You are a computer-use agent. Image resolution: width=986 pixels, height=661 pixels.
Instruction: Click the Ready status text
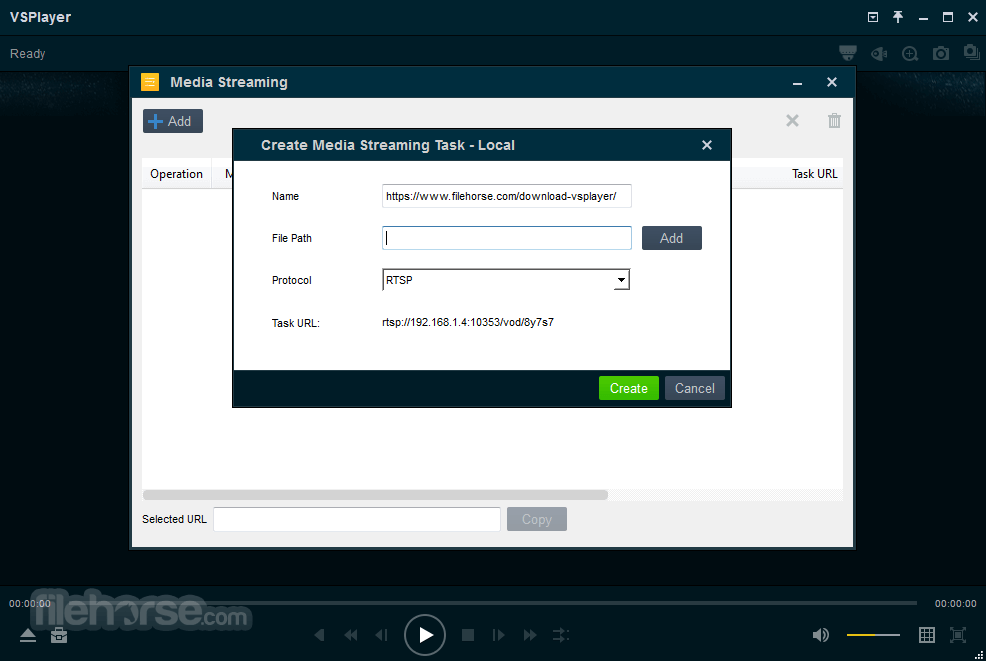[28, 54]
